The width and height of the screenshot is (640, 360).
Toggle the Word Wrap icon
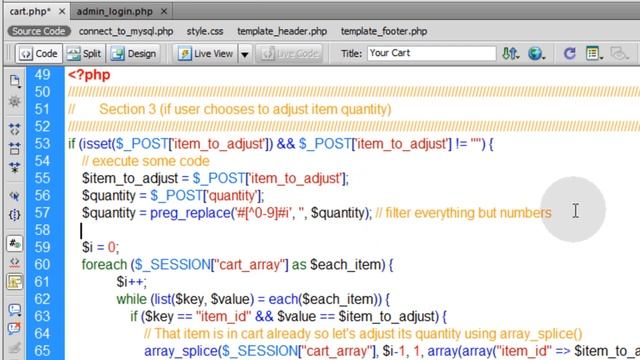click(x=15, y=282)
